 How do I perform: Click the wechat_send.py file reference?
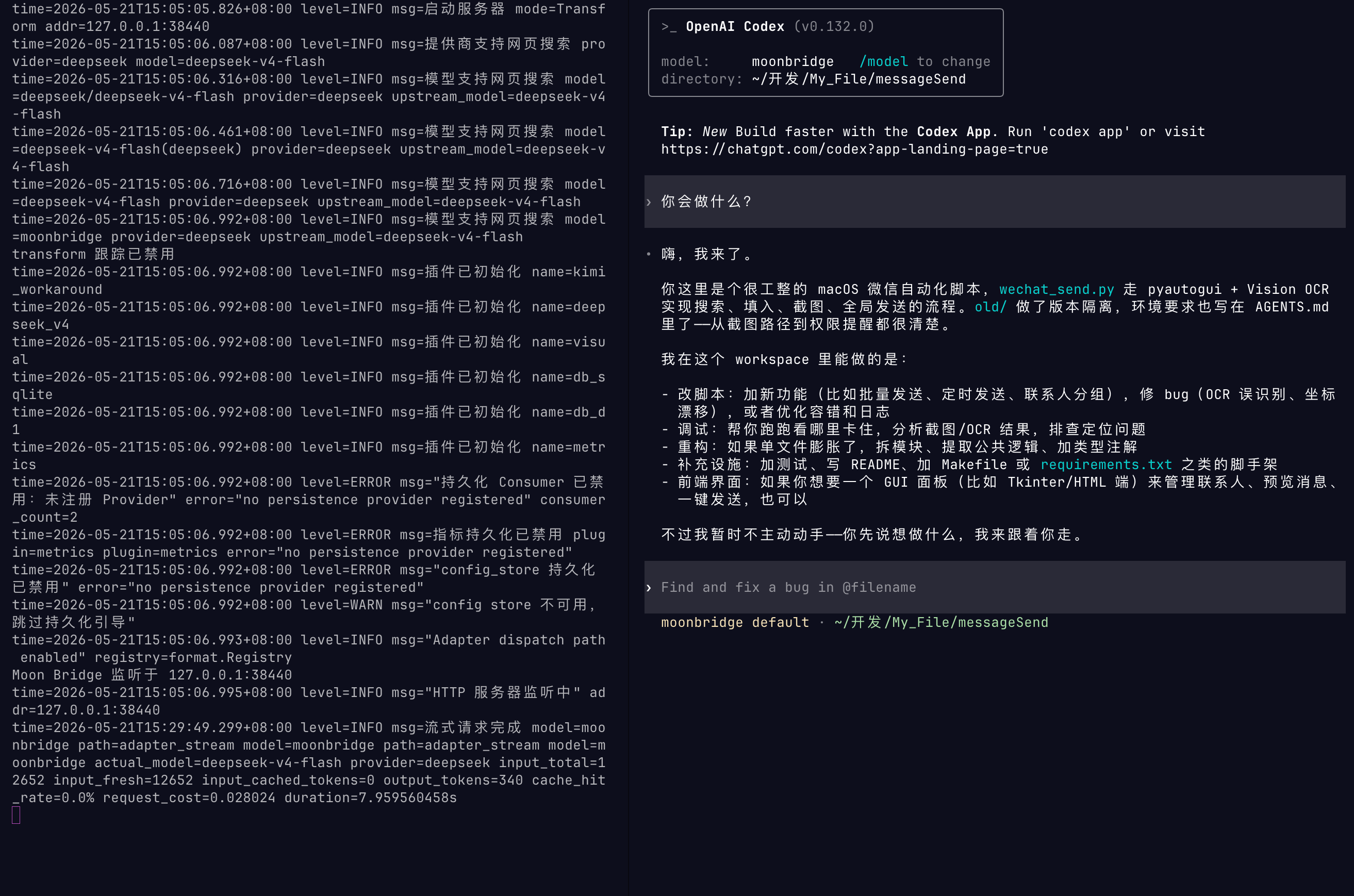click(x=1056, y=289)
